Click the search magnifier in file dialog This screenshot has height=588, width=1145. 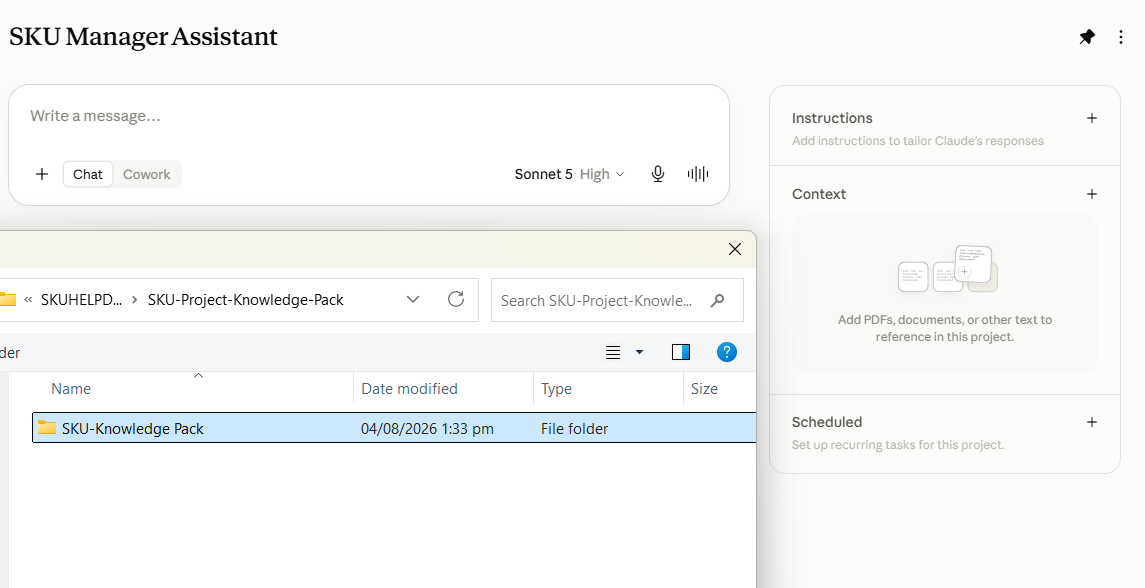[x=718, y=299]
